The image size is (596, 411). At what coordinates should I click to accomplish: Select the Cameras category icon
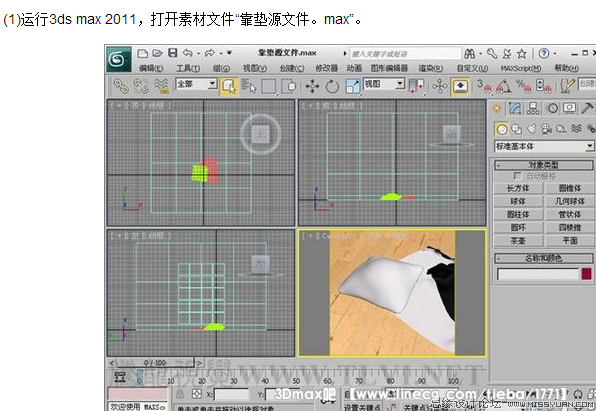[x=546, y=129]
